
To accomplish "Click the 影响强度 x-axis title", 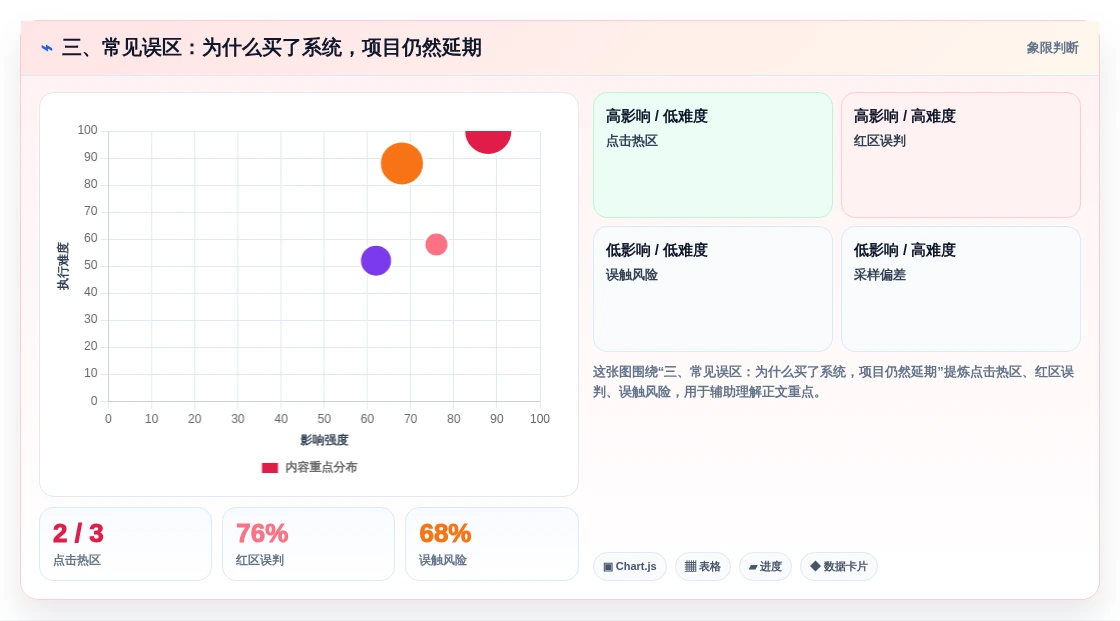I will tap(324, 440).
